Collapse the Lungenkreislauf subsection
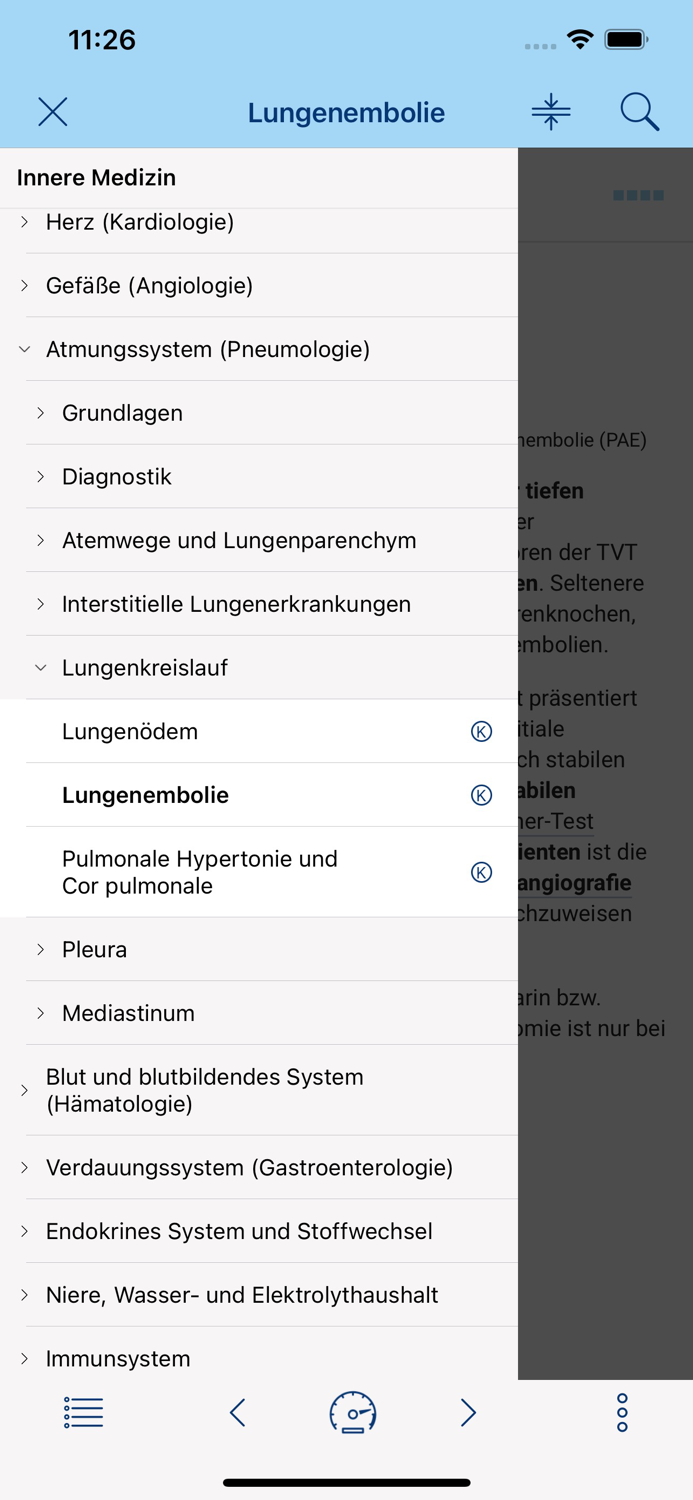Image resolution: width=693 pixels, height=1500 pixels. pos(145,667)
